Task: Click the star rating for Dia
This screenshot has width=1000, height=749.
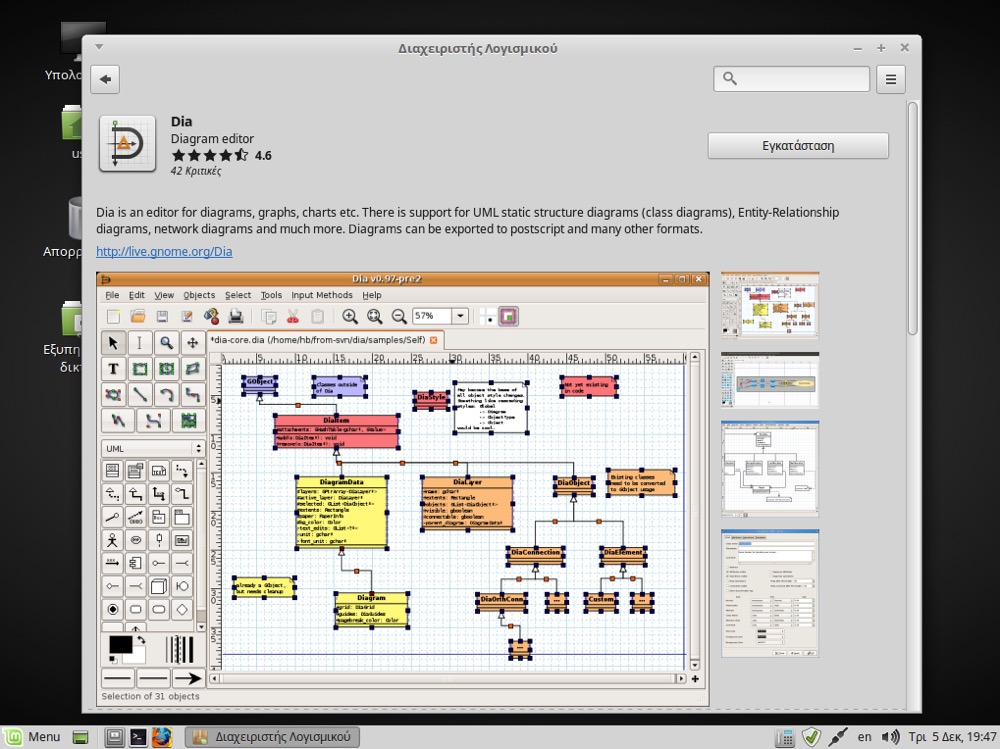Action: (x=210, y=155)
